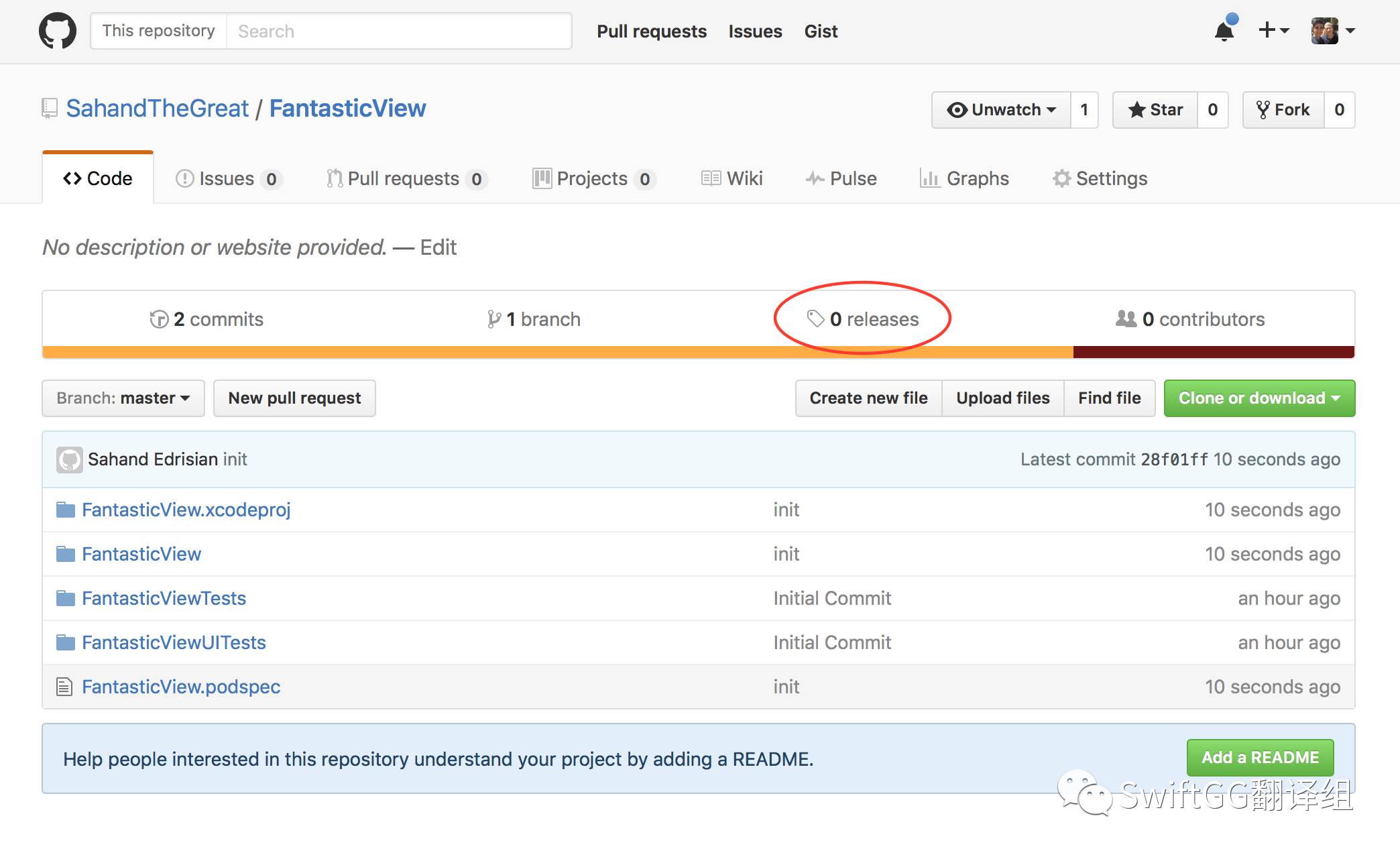The height and width of the screenshot is (857, 1400).
Task: Open the plus create-new dropdown
Action: click(1273, 30)
